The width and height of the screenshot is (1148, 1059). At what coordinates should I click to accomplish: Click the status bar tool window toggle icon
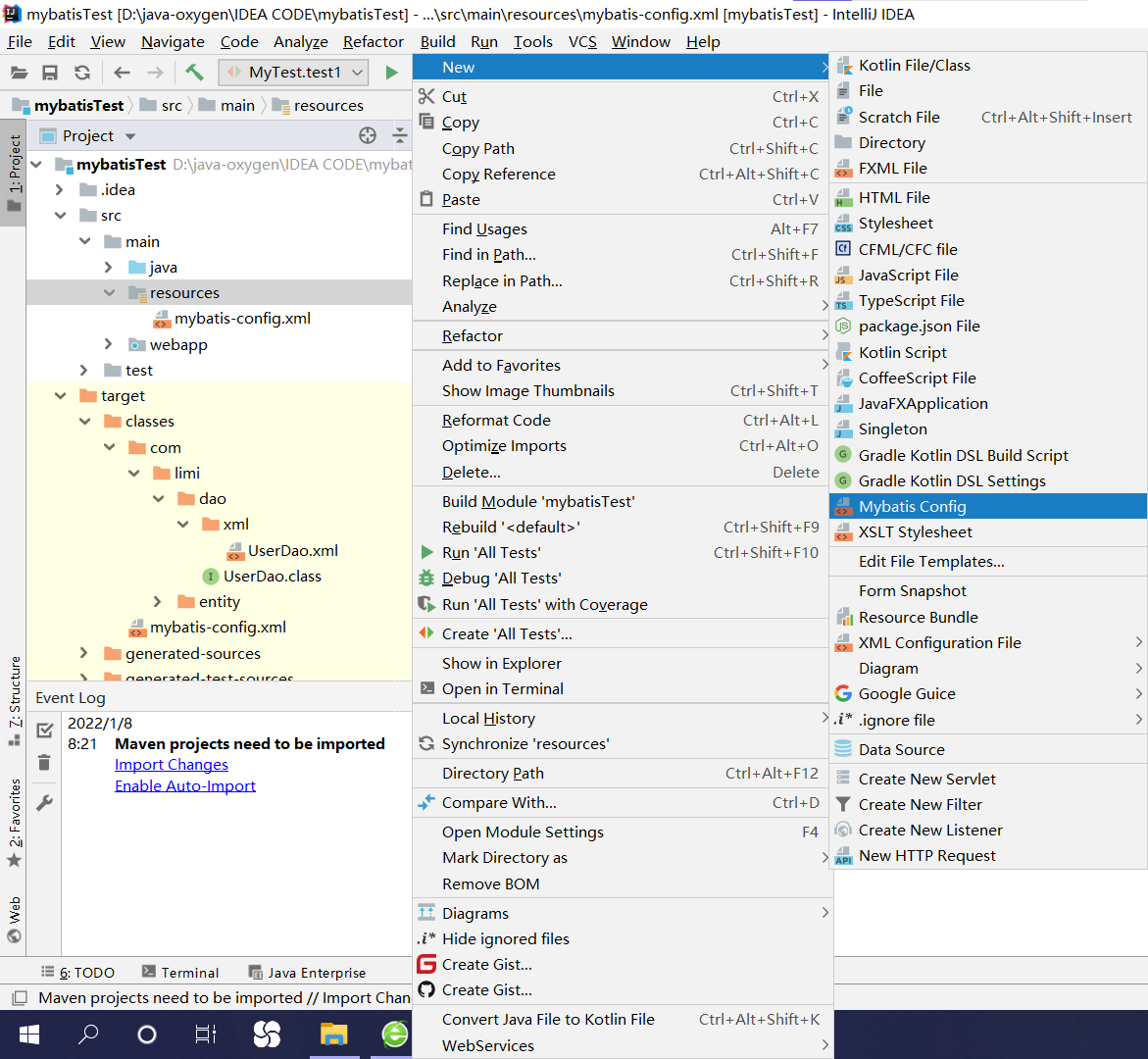pyautogui.click(x=21, y=997)
